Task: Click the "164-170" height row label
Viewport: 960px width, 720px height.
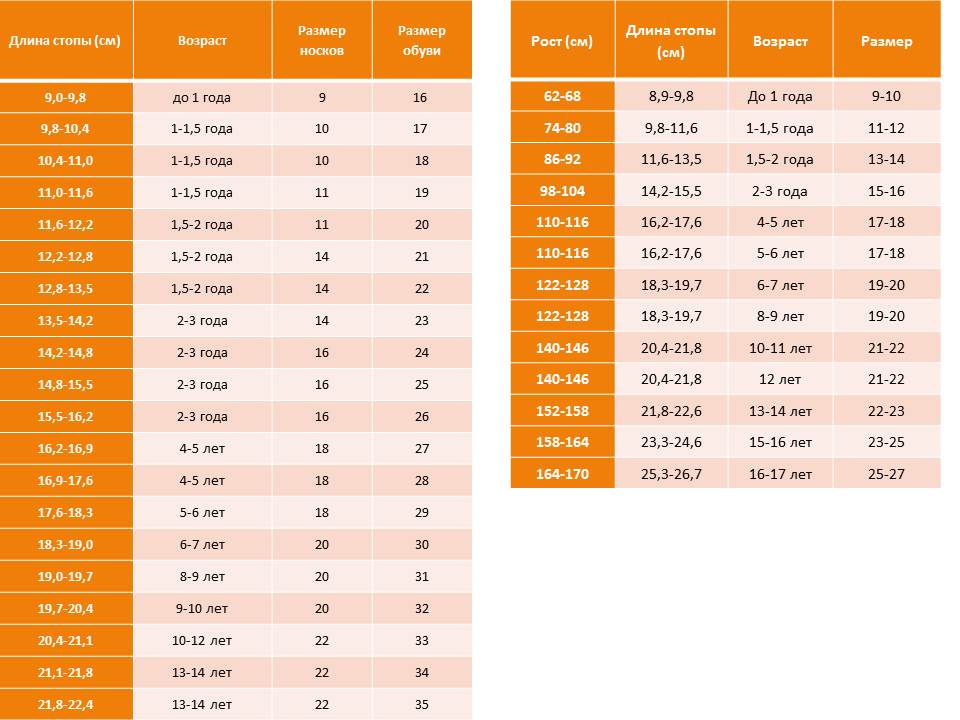Action: pyautogui.click(x=562, y=474)
